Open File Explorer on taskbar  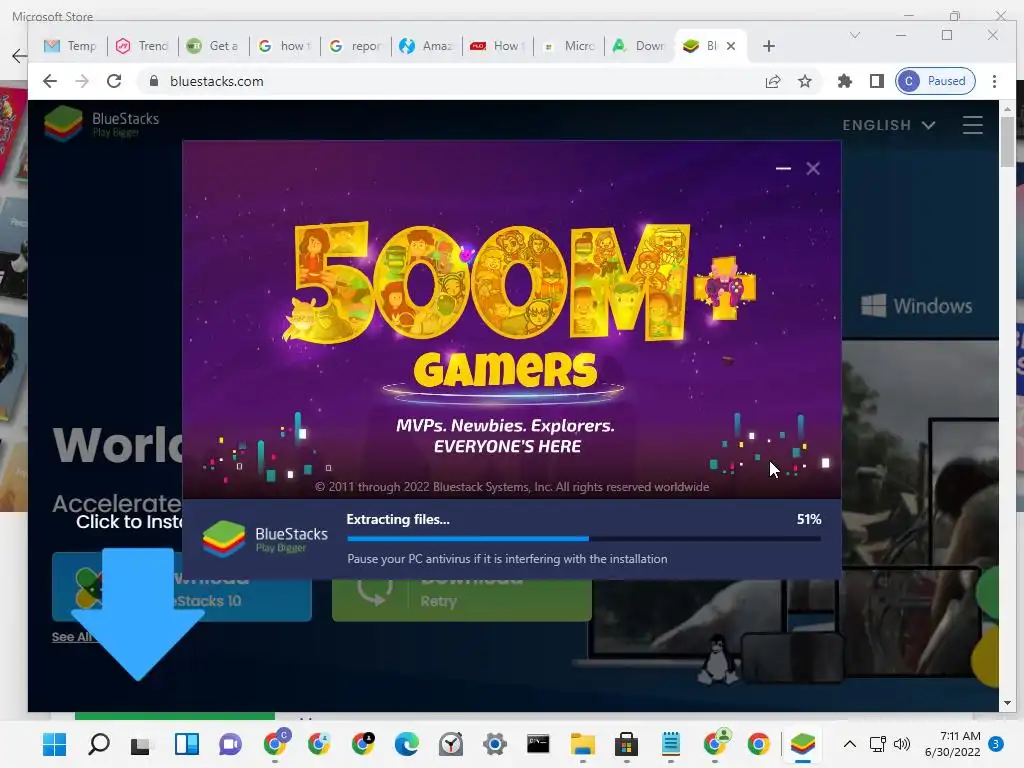582,744
